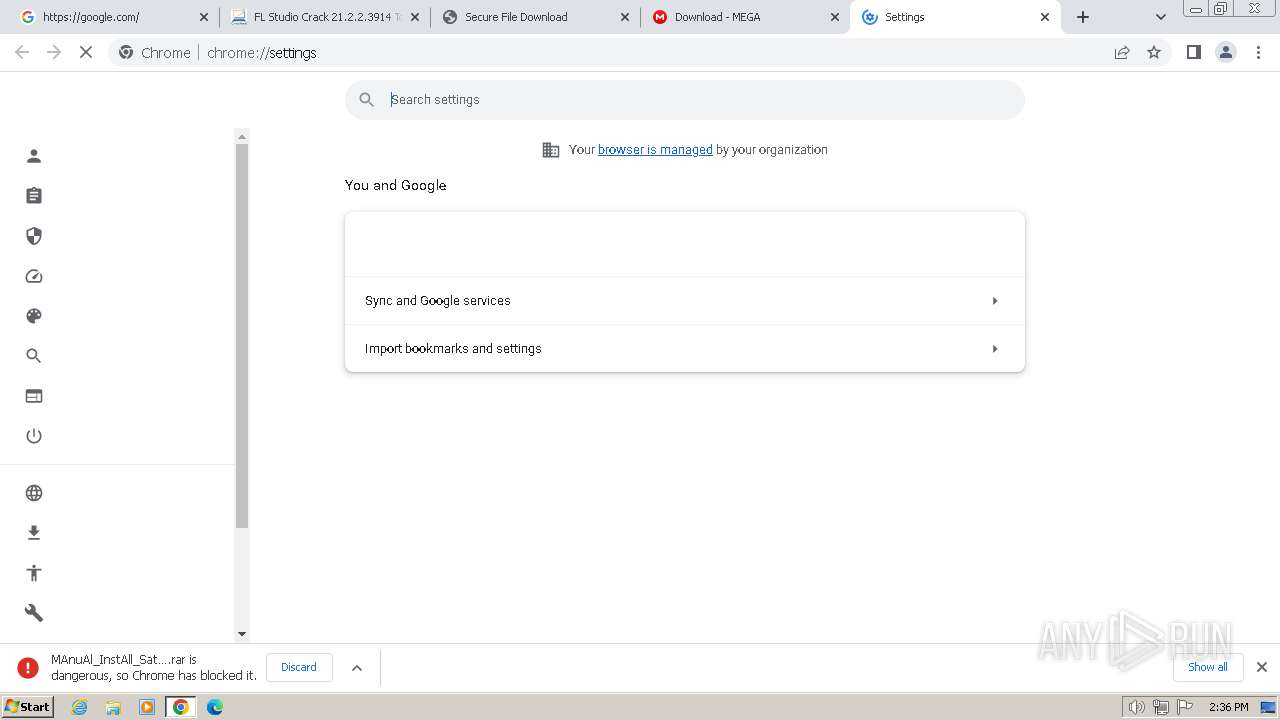Open On startup power icon in sidebar

click(34, 436)
